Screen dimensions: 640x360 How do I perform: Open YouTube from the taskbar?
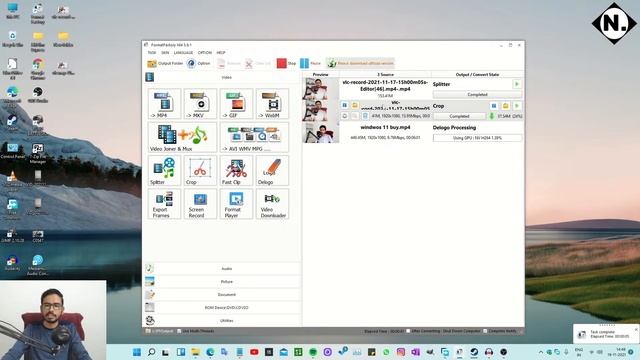pos(254,352)
